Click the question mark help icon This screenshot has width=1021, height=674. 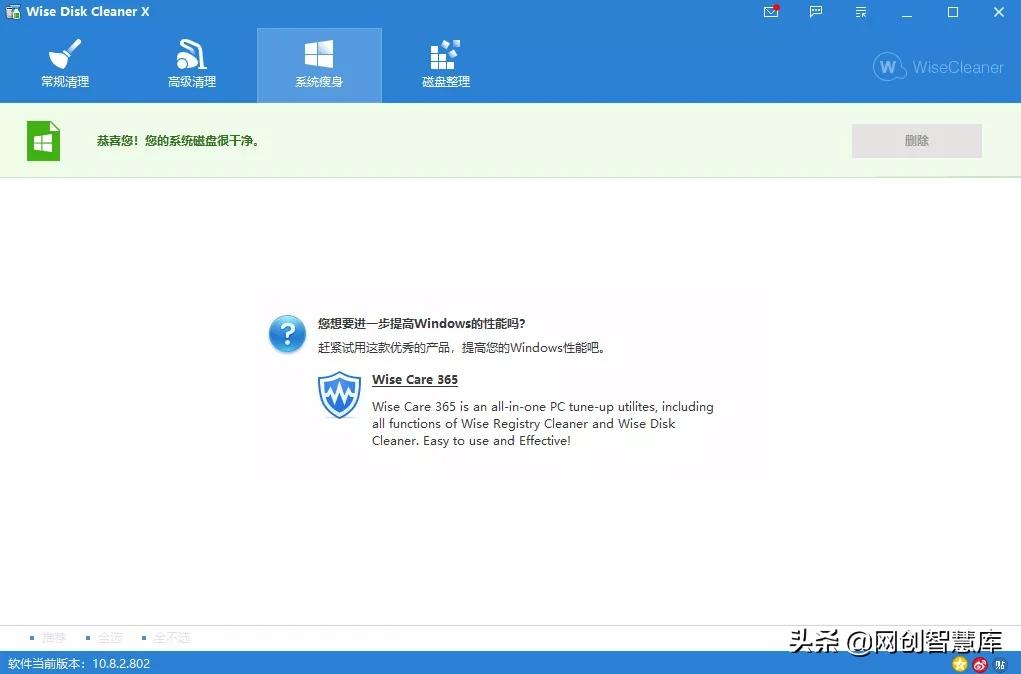point(287,334)
